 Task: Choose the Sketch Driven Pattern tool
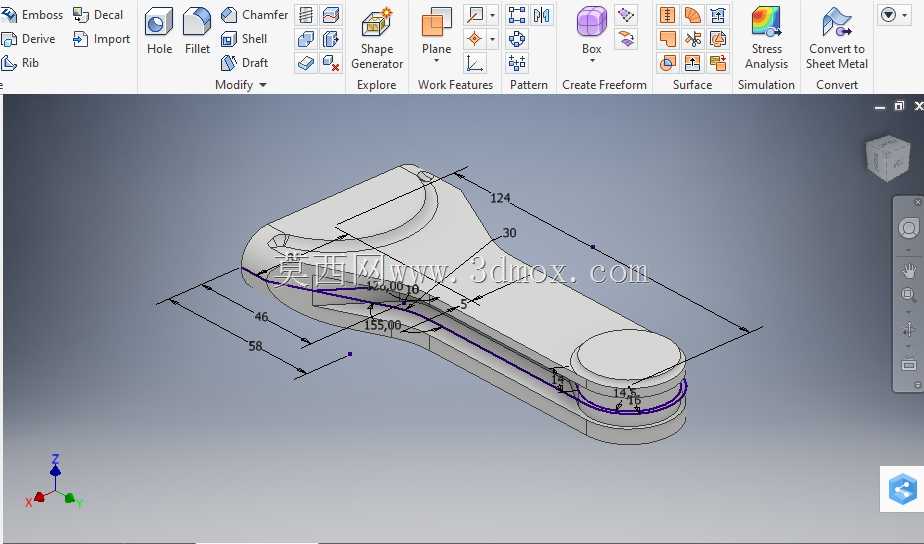tap(517, 62)
